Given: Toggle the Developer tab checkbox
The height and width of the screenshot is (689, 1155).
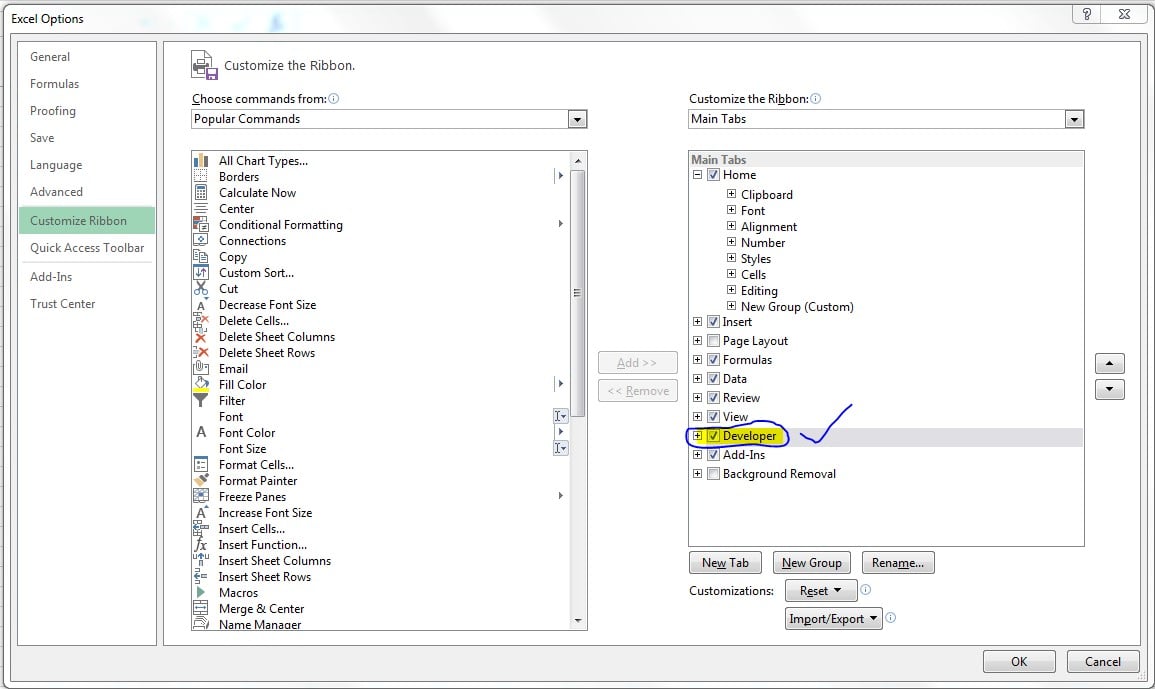Looking at the screenshot, I should 713,436.
